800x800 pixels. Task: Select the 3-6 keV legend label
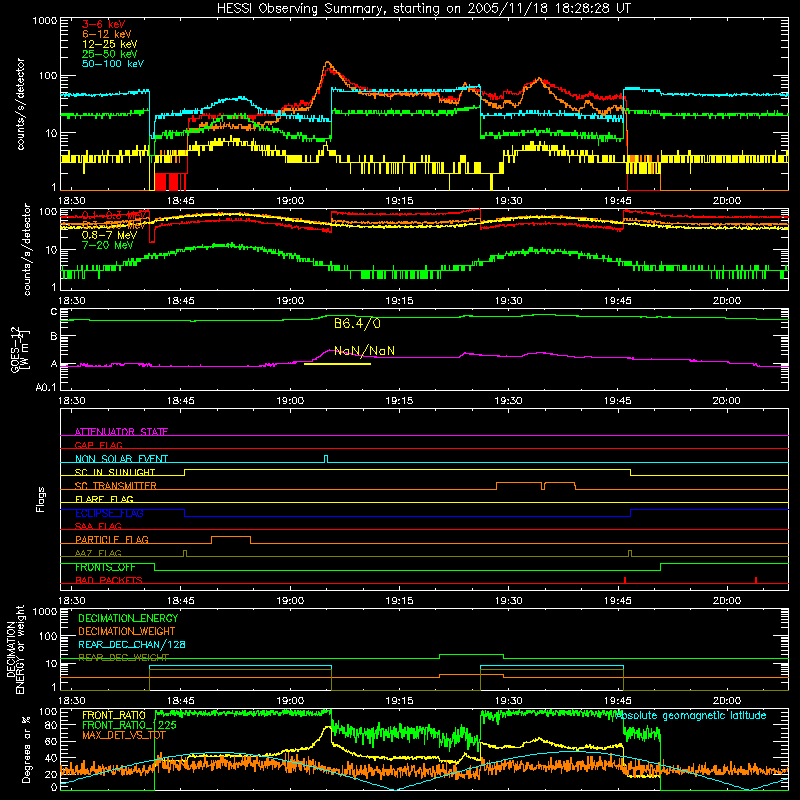[x=104, y=24]
